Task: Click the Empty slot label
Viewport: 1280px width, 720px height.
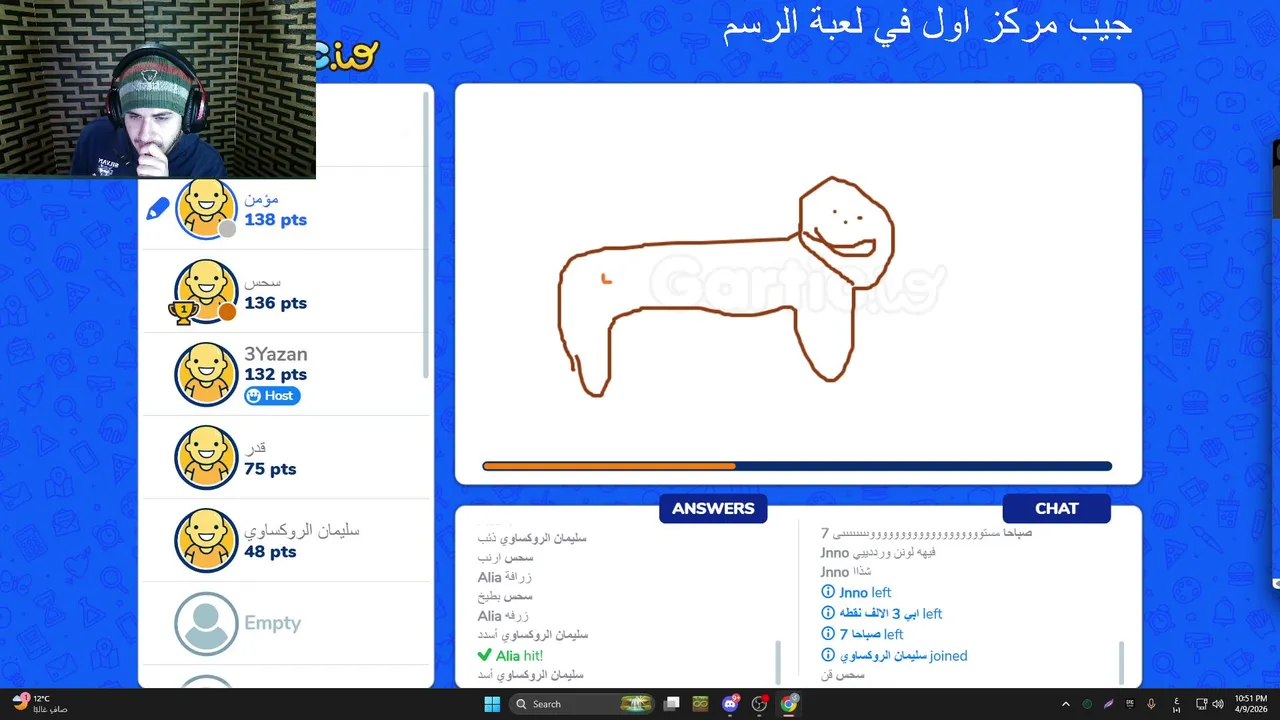Action: (x=272, y=623)
